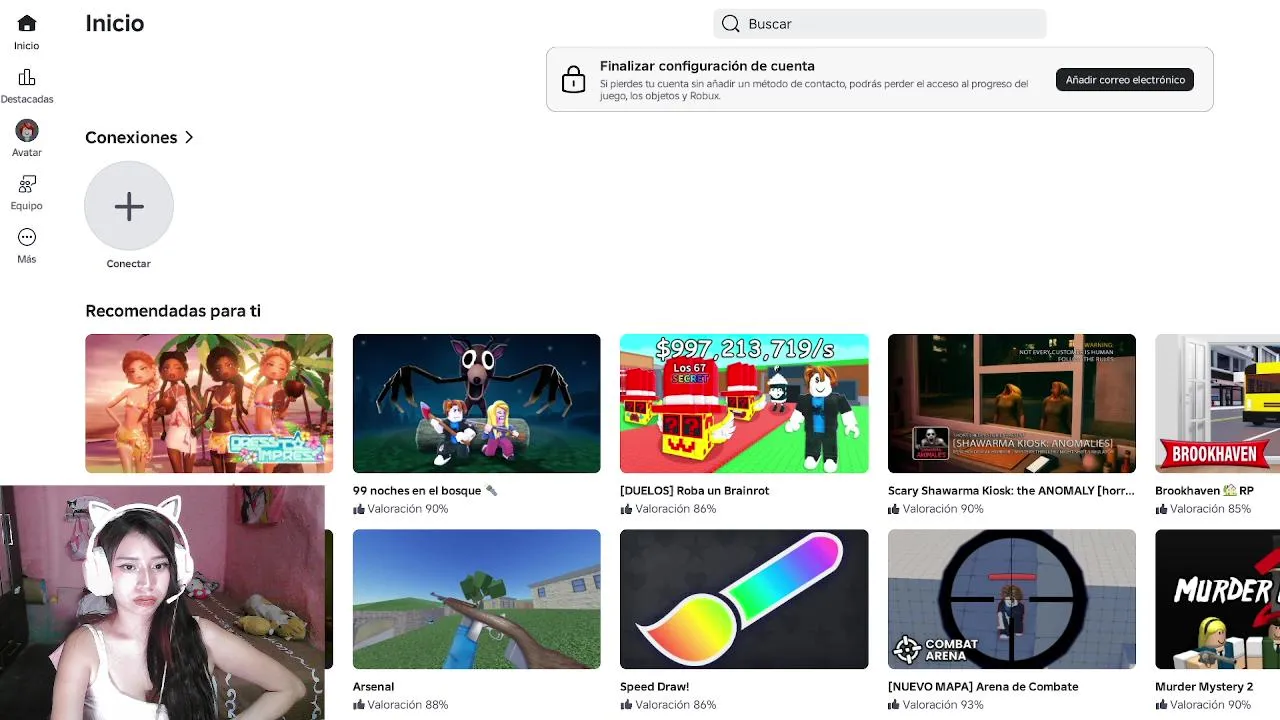Click '[NUEVO MAPA] Arena de Combate' title
The width and height of the screenshot is (1280, 720).
pos(983,687)
